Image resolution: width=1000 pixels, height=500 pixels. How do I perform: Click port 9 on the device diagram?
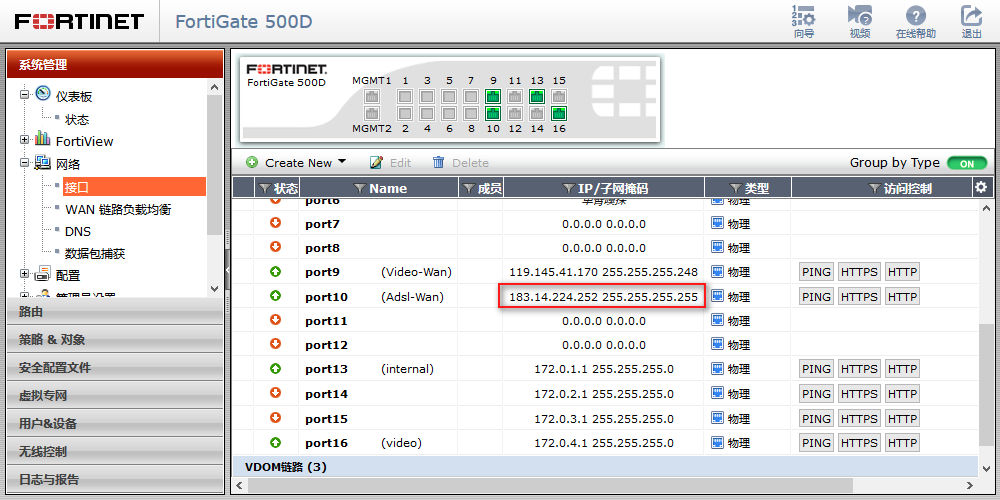click(x=492, y=97)
